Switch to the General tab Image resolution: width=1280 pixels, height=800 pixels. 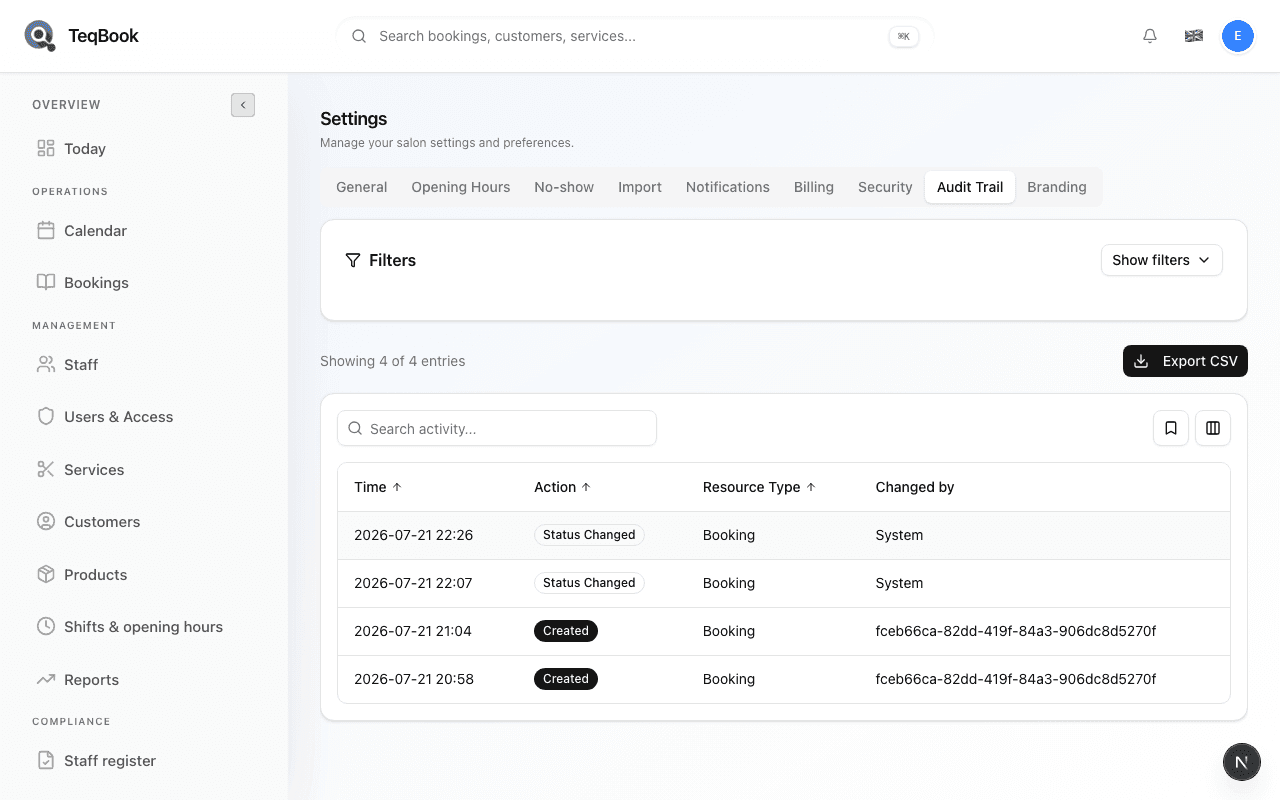tap(362, 187)
